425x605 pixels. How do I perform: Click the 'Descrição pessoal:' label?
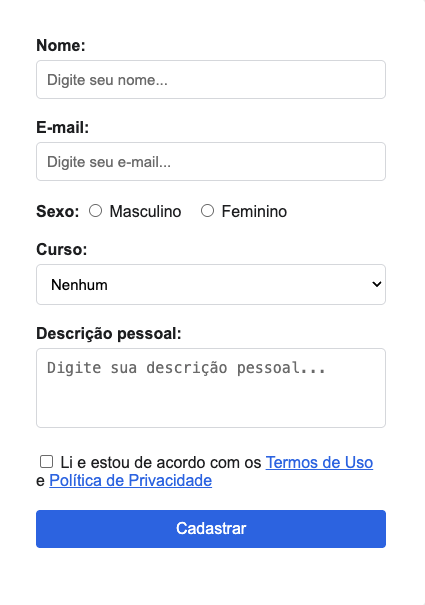(x=109, y=333)
